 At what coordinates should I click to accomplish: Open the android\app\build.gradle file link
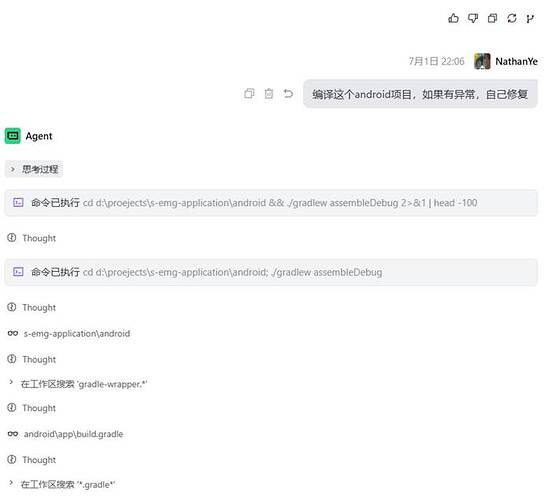point(73,434)
